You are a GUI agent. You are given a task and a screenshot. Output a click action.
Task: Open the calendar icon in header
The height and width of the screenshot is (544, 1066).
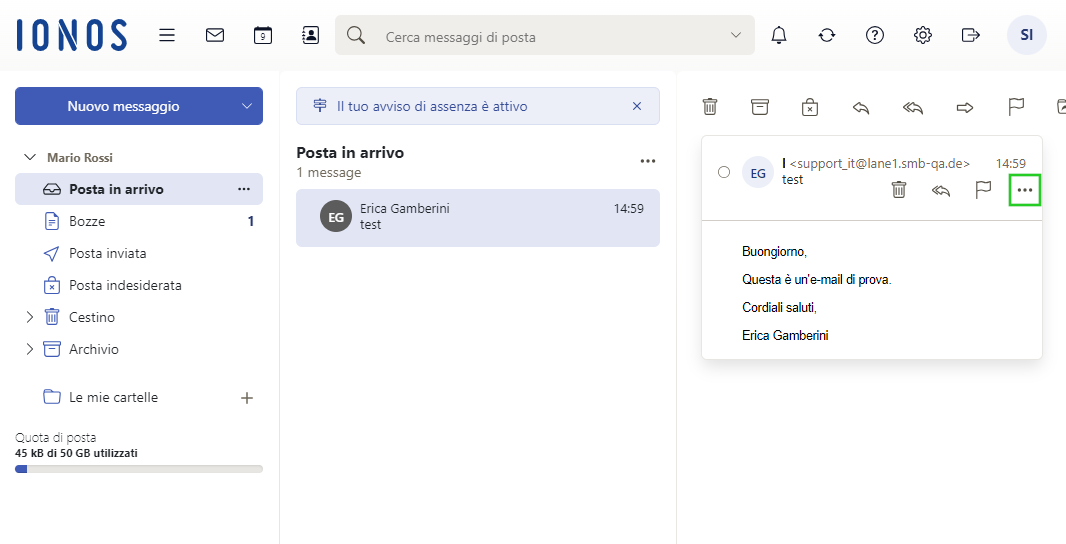pos(263,35)
